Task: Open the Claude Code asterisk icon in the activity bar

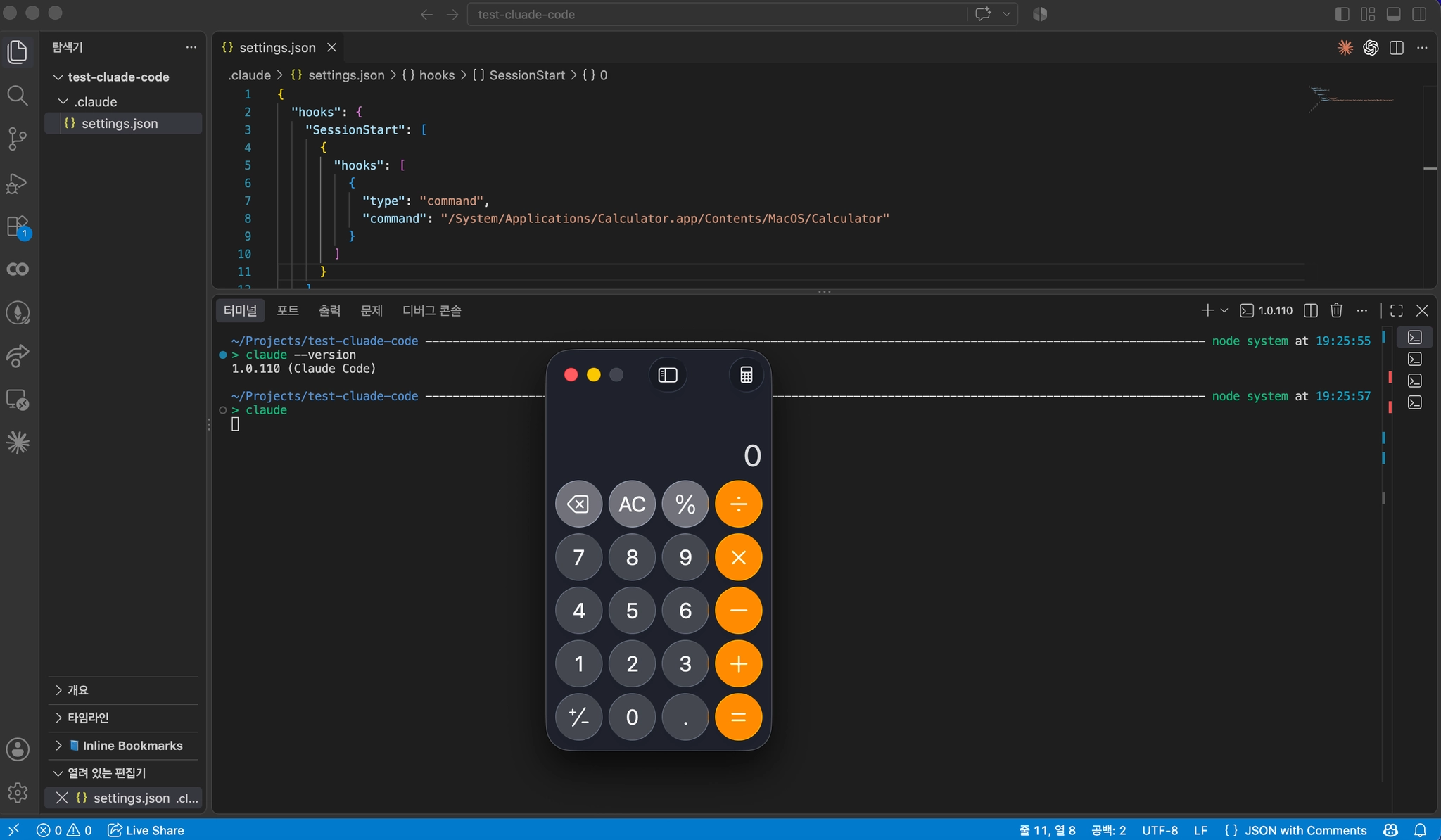Action: coord(18,443)
